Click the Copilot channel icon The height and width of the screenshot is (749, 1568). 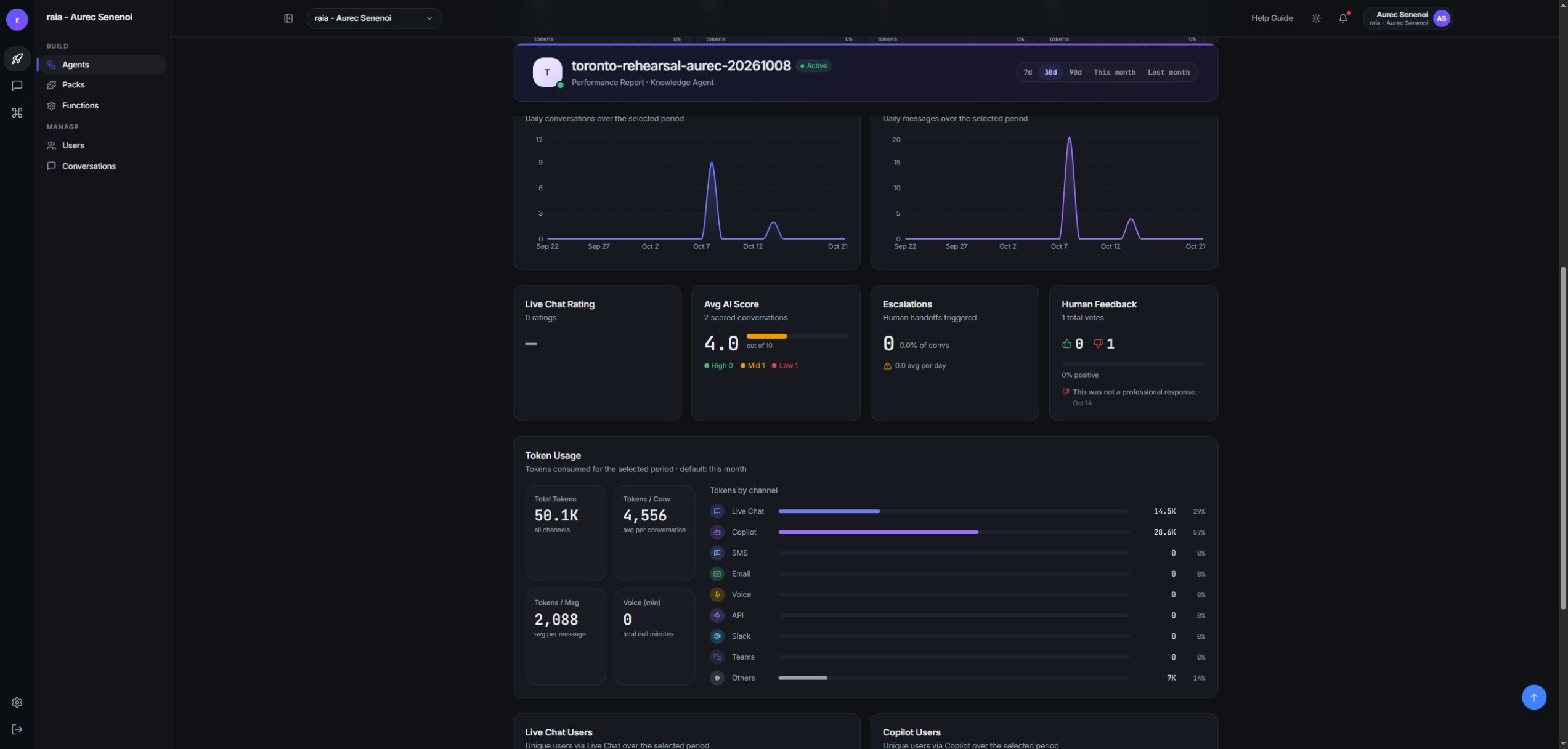tap(717, 532)
